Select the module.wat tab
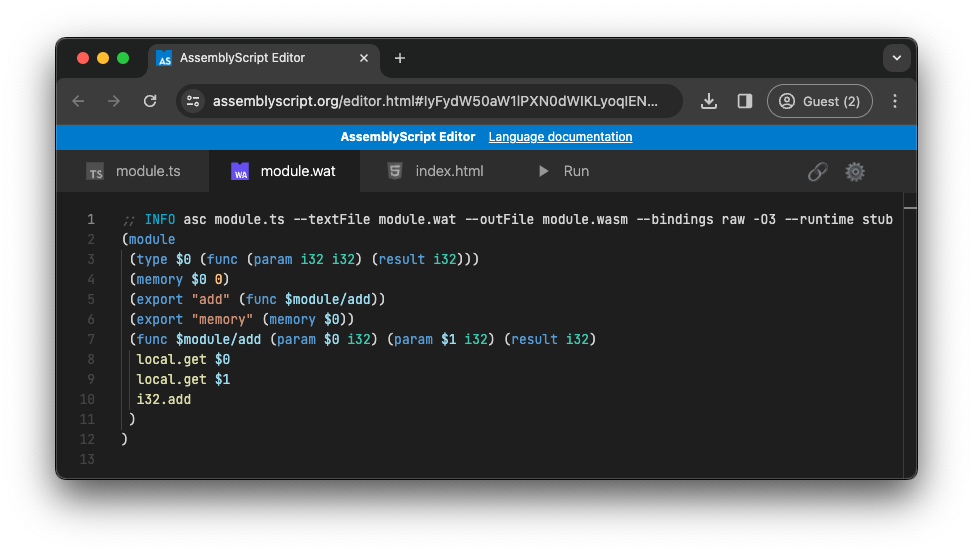Viewport: 973px width, 553px height. [283, 171]
